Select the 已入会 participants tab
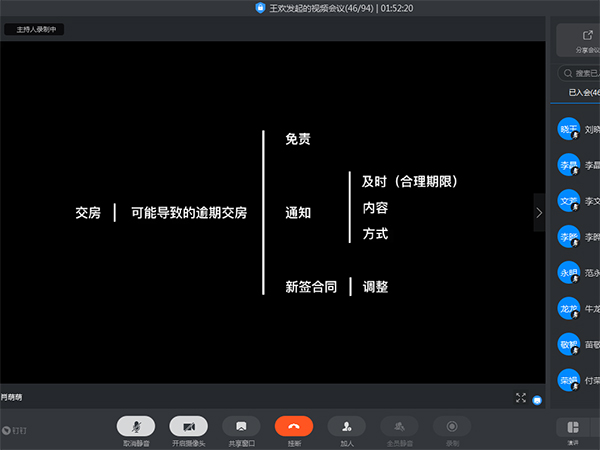600x450 pixels. point(578,92)
